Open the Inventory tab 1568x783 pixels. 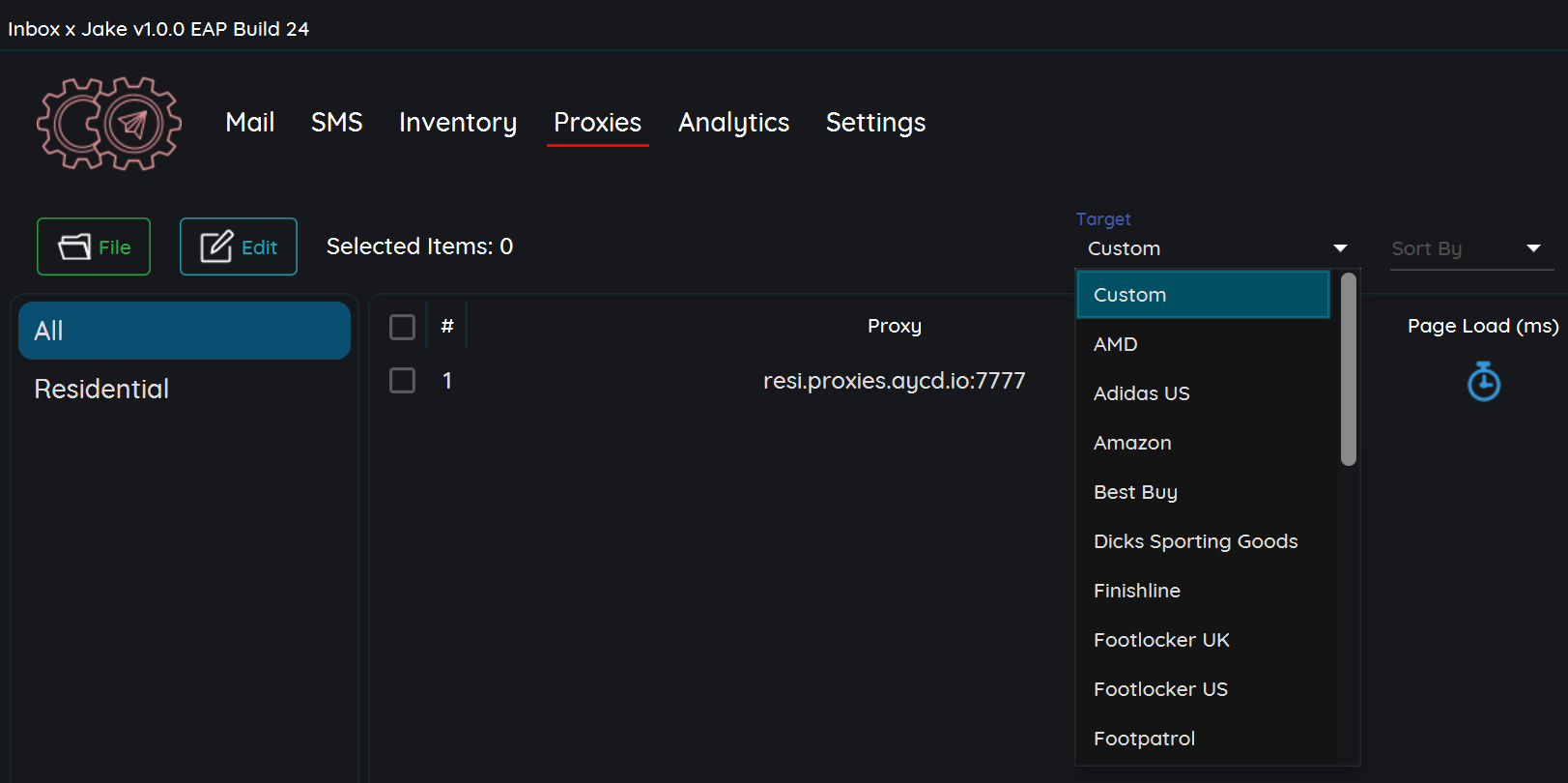click(458, 122)
